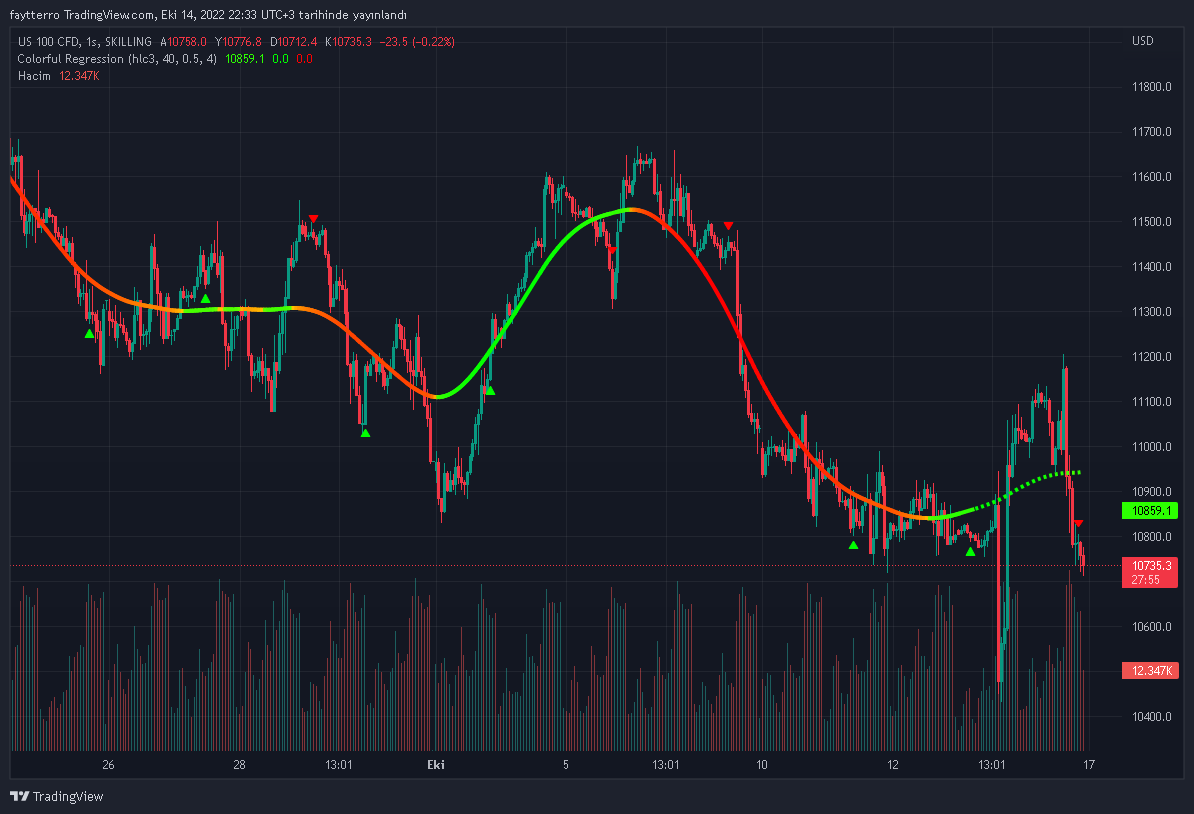The image size is (1194, 814).
Task: Click the 11100.0 price axis label
Action: [x=1151, y=401]
